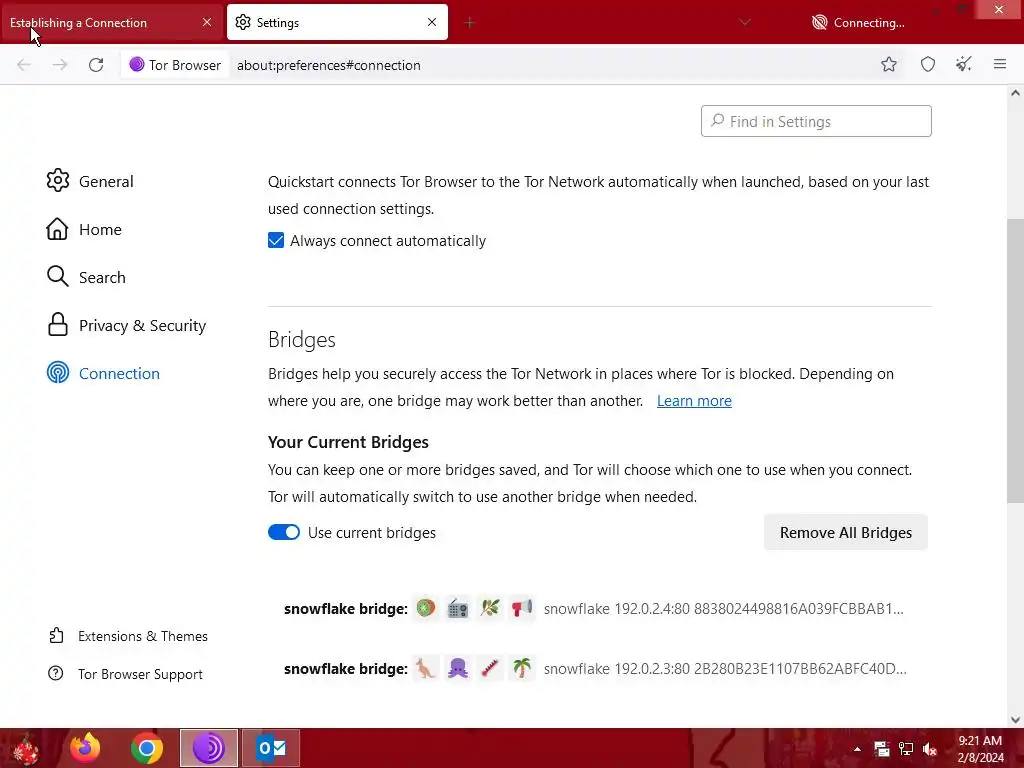Select Connection settings category

click(103, 373)
